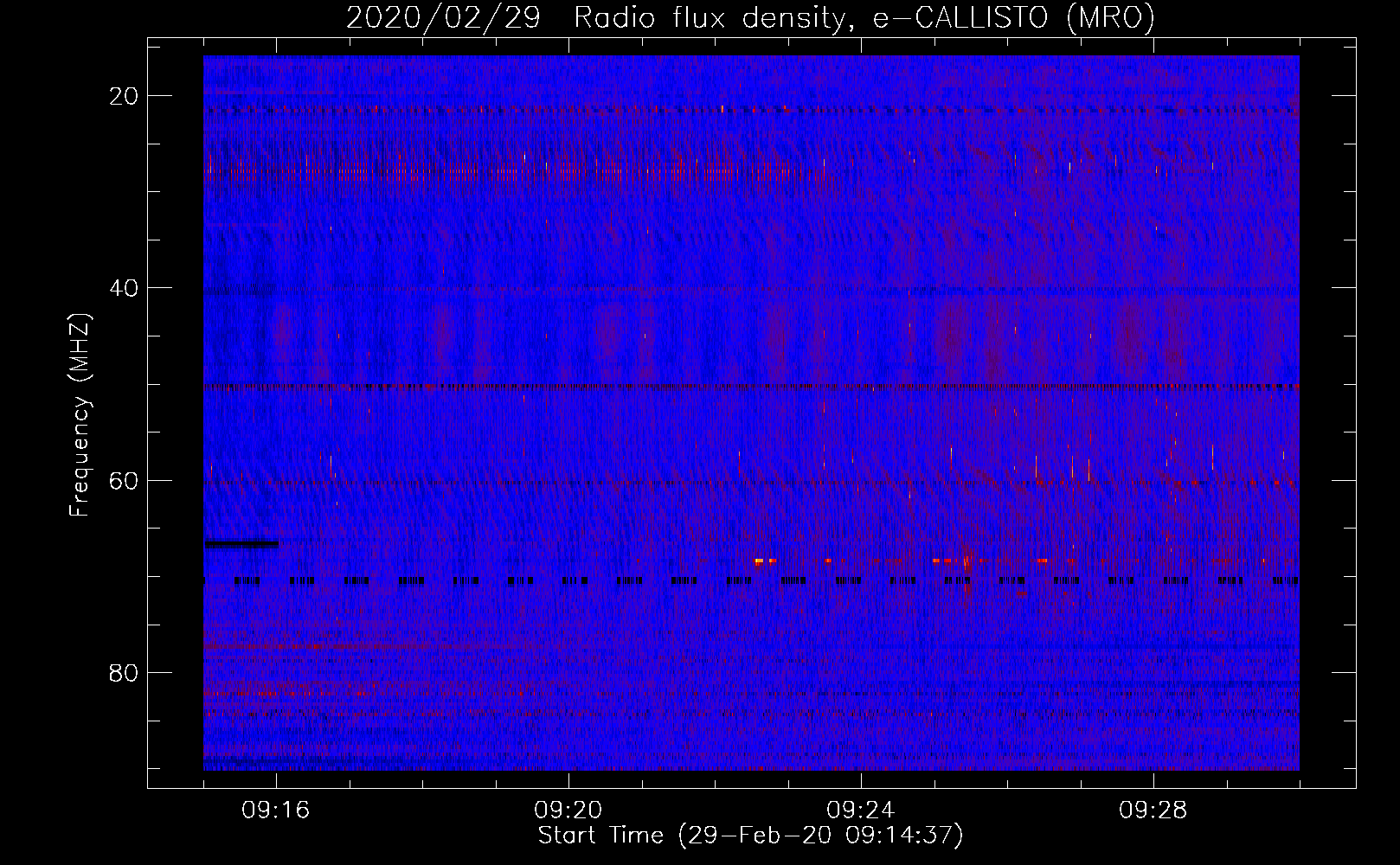This screenshot has width=1400, height=865.
Task: Click the '40' frequency tick label
Action: [124, 287]
